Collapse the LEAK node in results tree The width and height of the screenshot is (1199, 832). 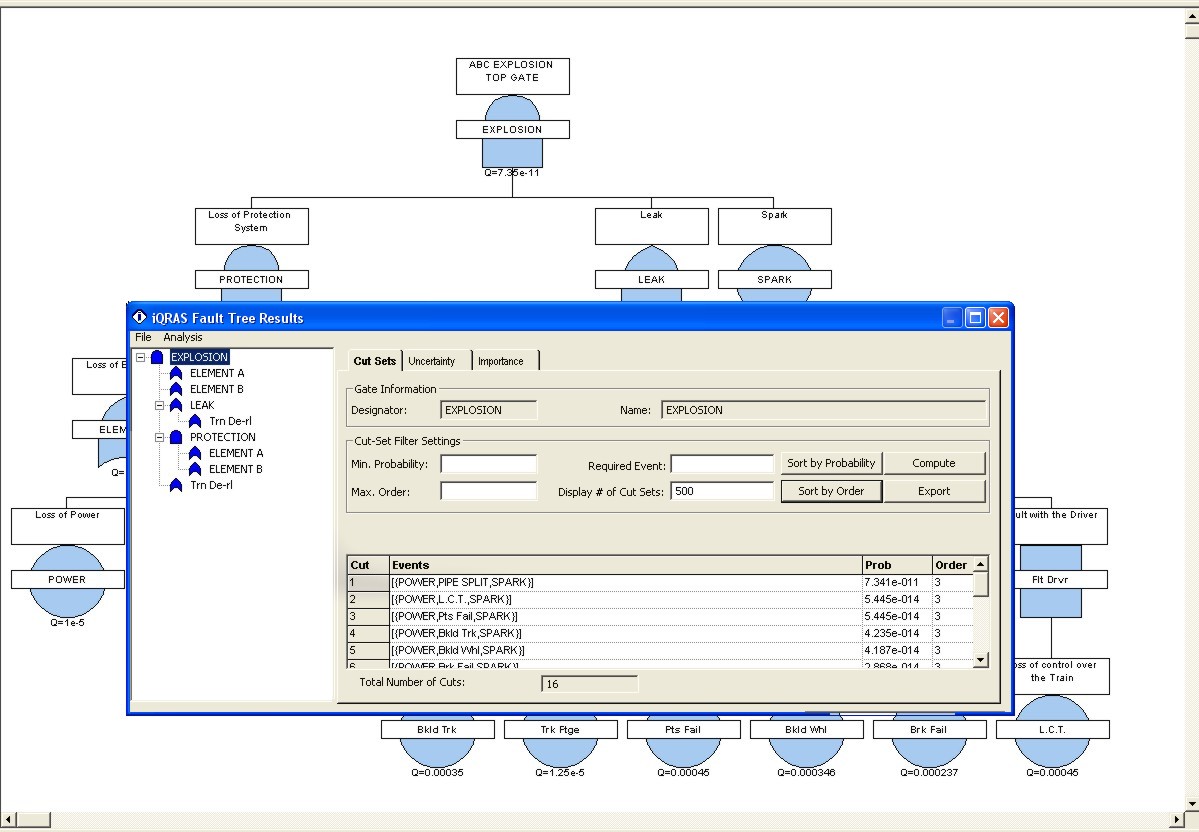click(160, 405)
